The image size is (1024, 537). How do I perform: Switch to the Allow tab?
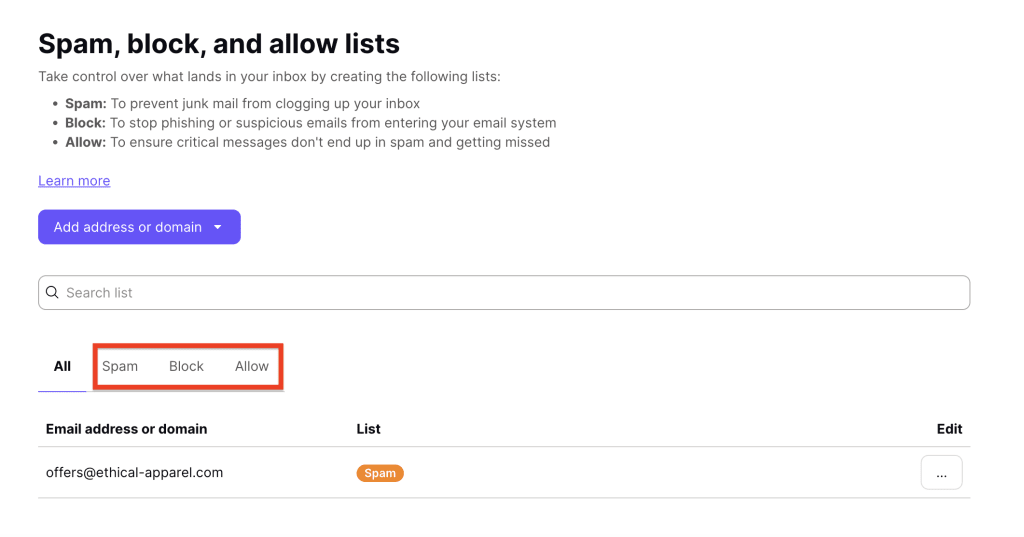(252, 366)
